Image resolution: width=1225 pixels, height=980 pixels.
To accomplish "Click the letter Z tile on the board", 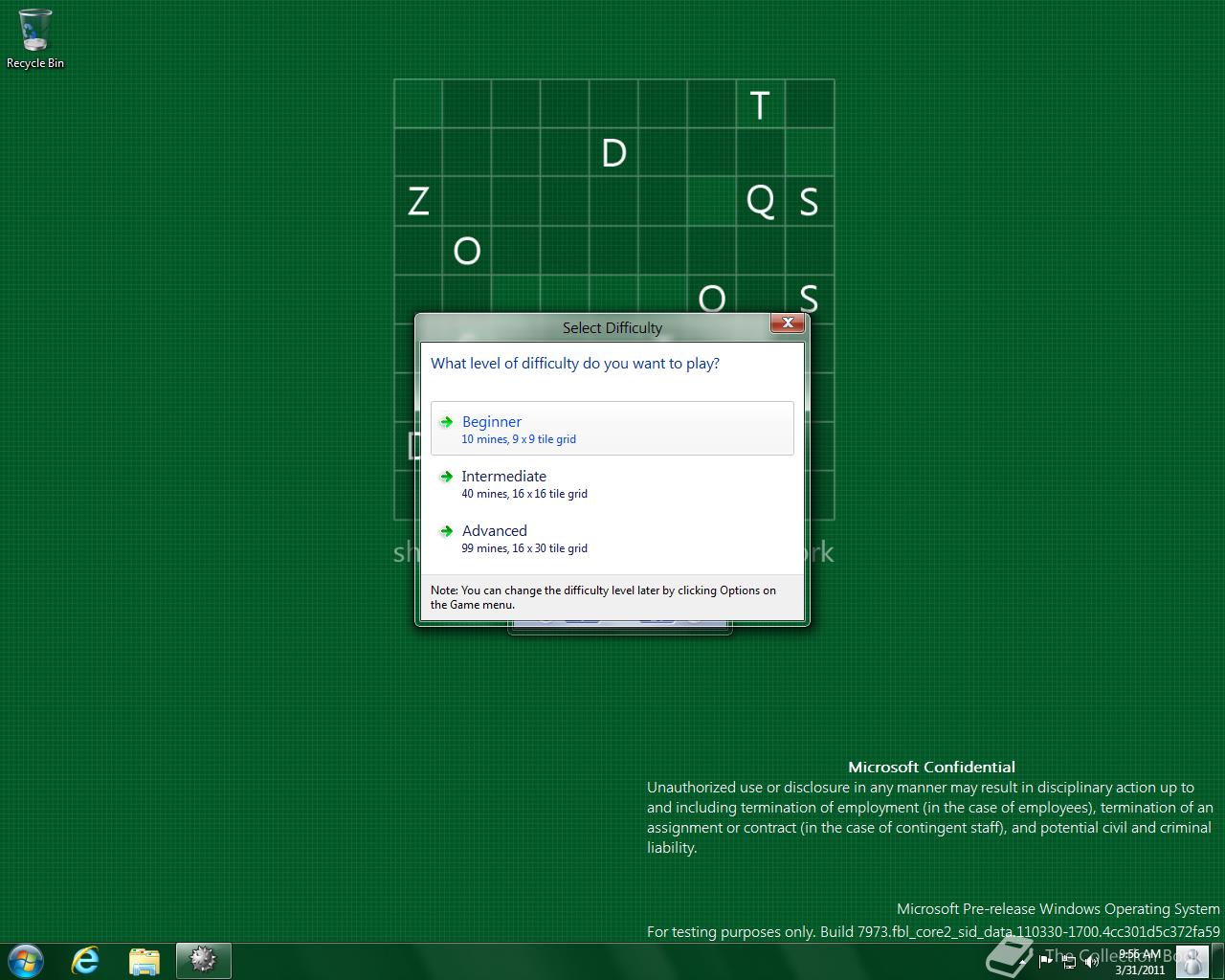I will coord(418,202).
